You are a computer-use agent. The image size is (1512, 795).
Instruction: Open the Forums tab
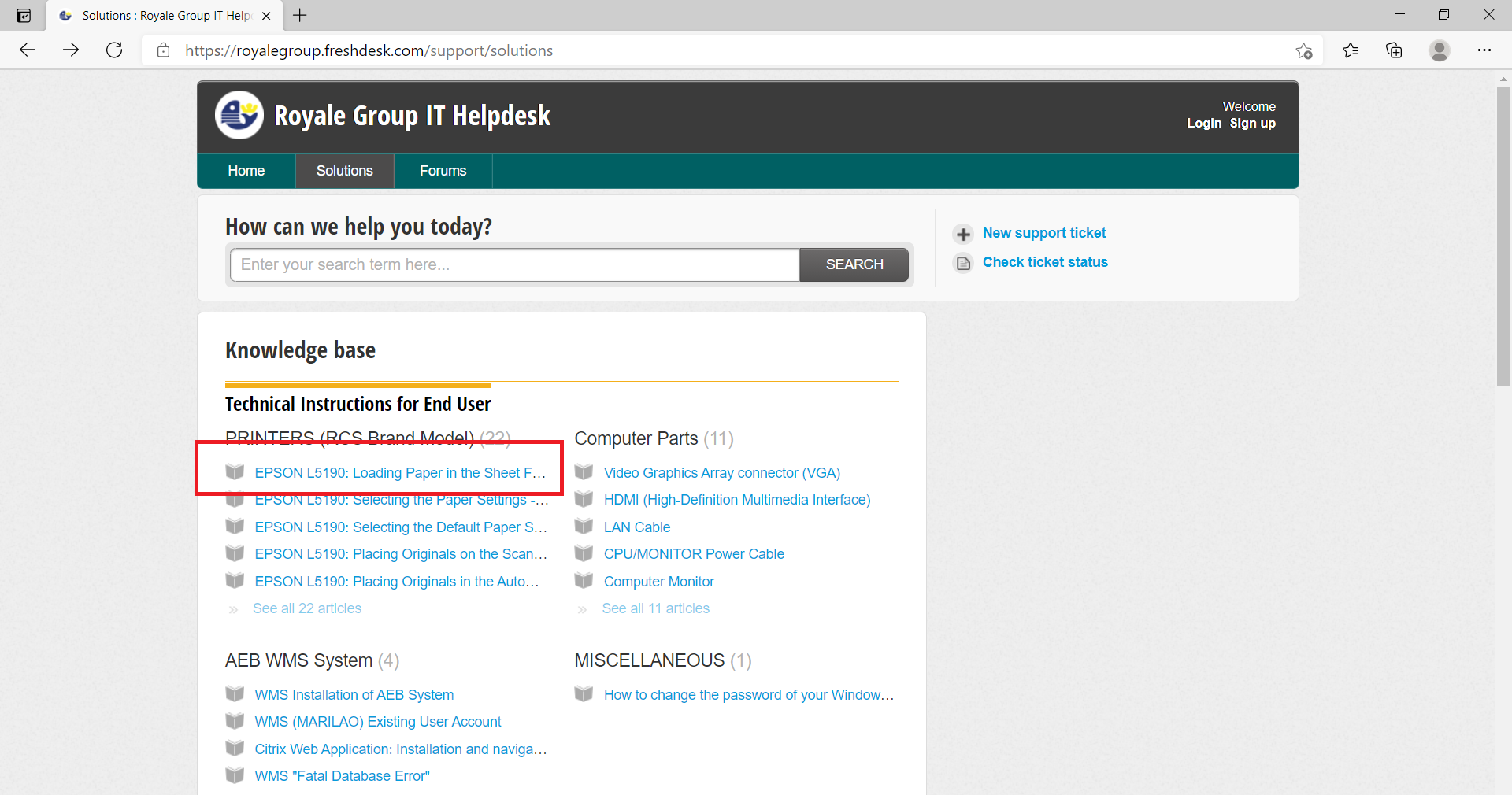tap(443, 171)
